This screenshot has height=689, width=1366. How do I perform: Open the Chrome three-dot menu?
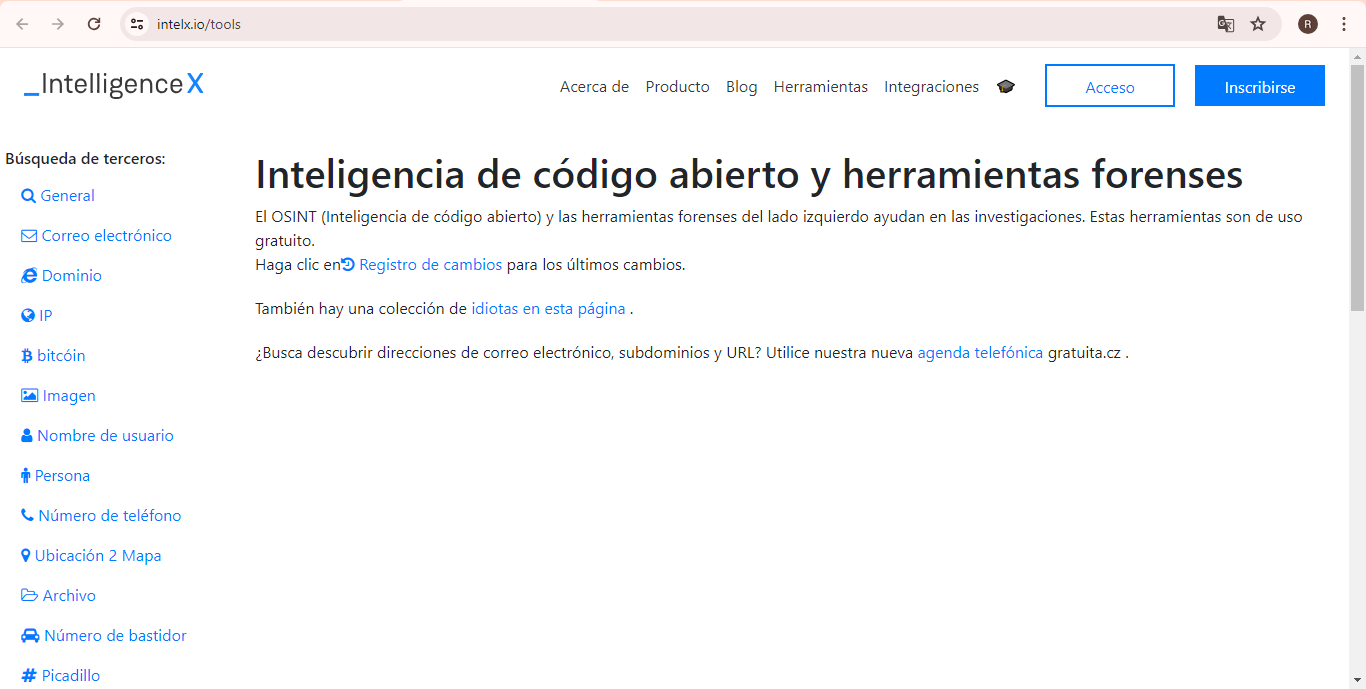[x=1344, y=23]
